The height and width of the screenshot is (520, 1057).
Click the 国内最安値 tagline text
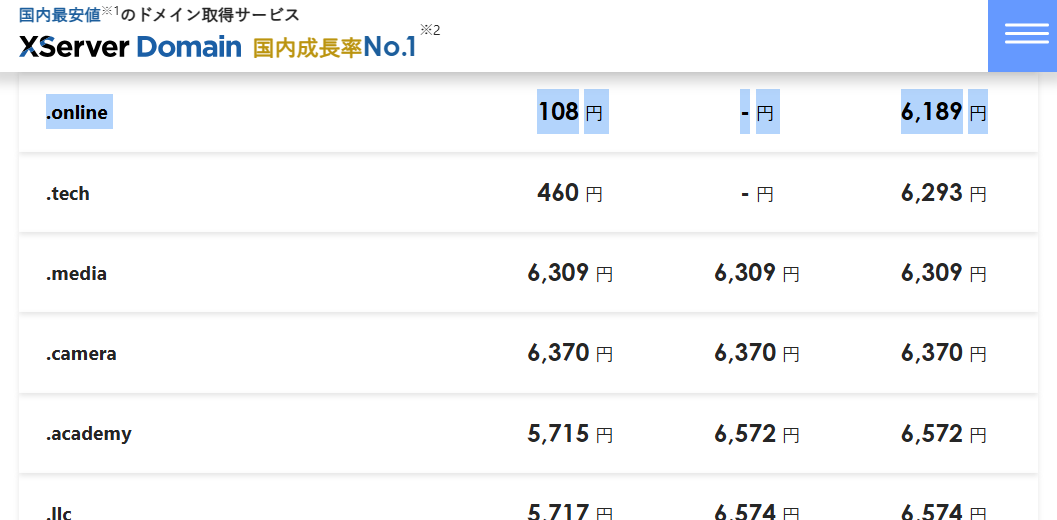[x=59, y=15]
